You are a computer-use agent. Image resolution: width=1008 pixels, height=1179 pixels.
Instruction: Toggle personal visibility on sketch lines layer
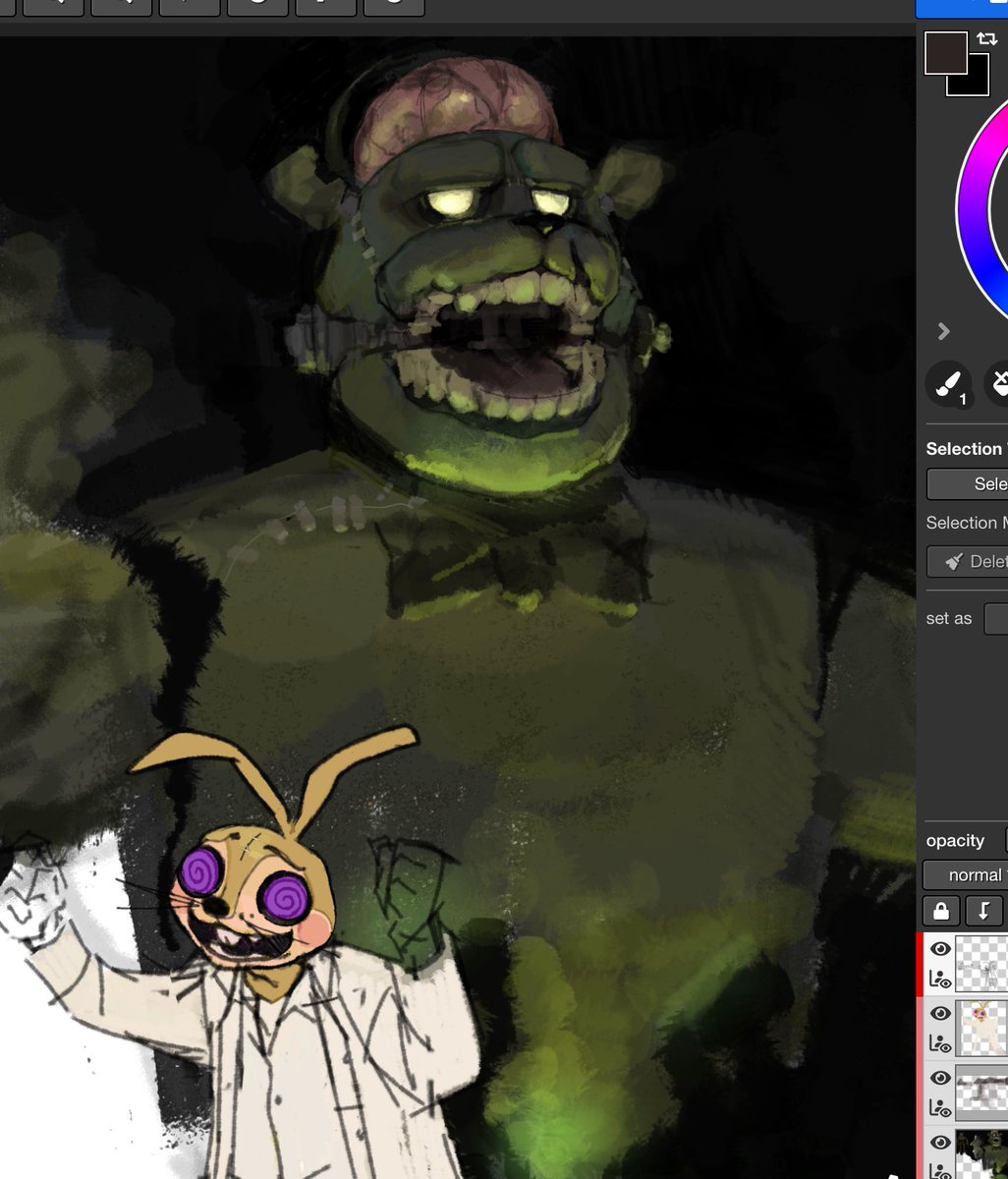(x=940, y=979)
